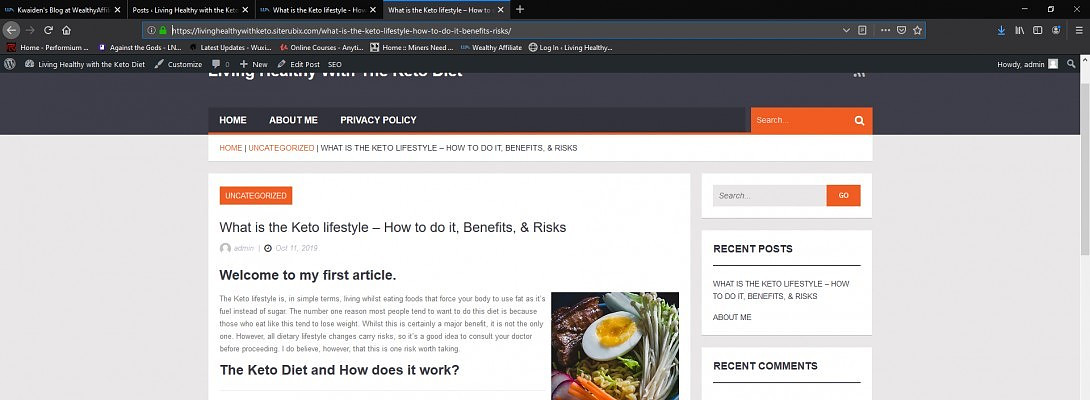Open the Log In Living Healthy bookmark
This screenshot has height=400, width=1090.
570,47
